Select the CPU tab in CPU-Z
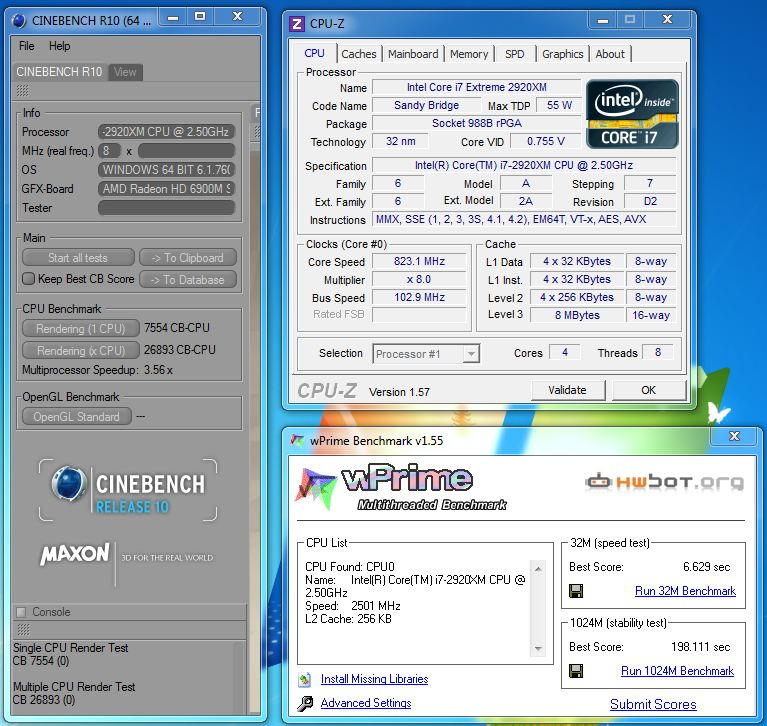767x726 pixels. 314,53
